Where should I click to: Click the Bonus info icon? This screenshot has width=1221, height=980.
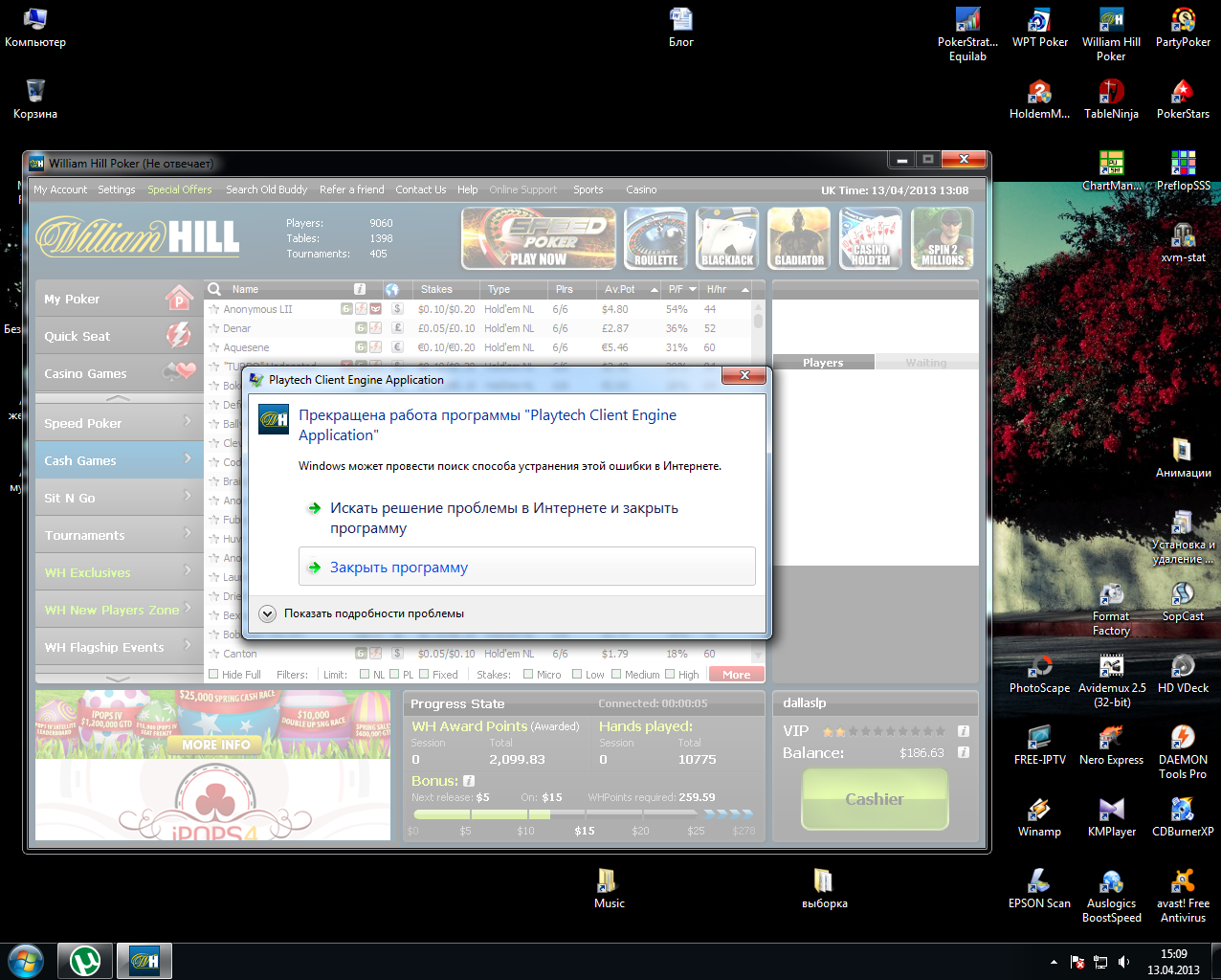(469, 781)
